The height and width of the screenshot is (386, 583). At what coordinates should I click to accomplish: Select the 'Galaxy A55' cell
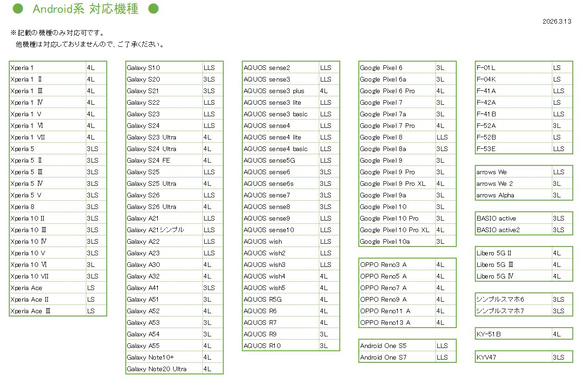click(x=164, y=345)
